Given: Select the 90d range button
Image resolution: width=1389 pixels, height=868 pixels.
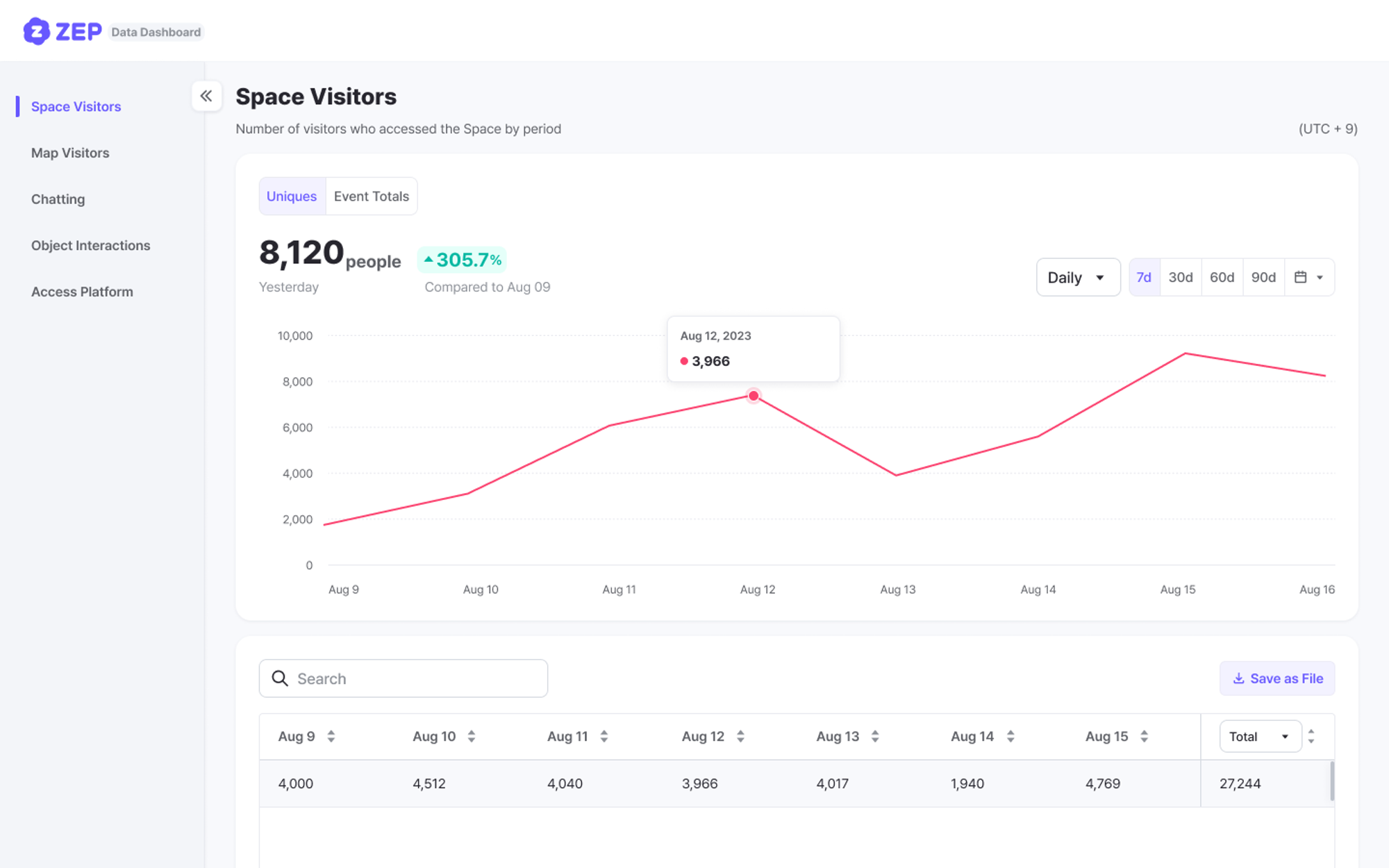Looking at the screenshot, I should pyautogui.click(x=1263, y=277).
